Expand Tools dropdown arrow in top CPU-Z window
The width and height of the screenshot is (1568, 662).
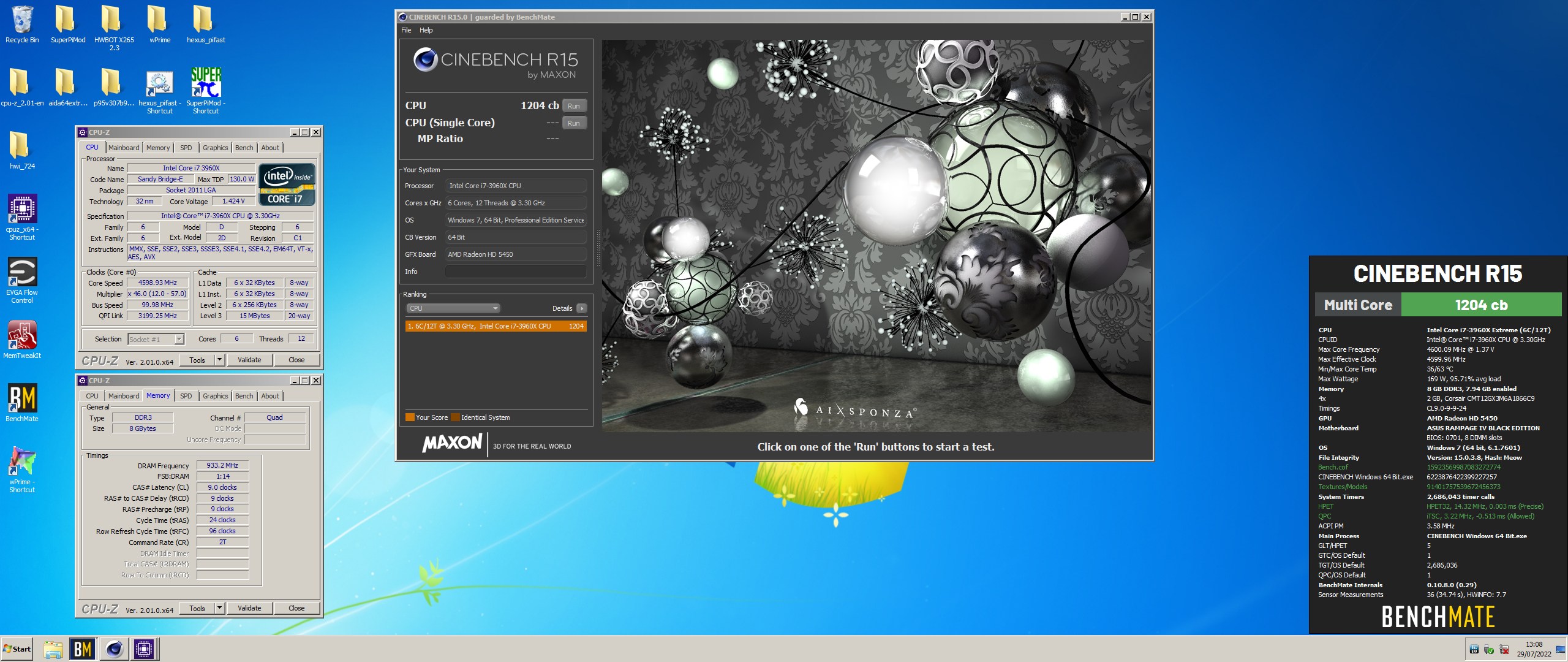tap(220, 360)
